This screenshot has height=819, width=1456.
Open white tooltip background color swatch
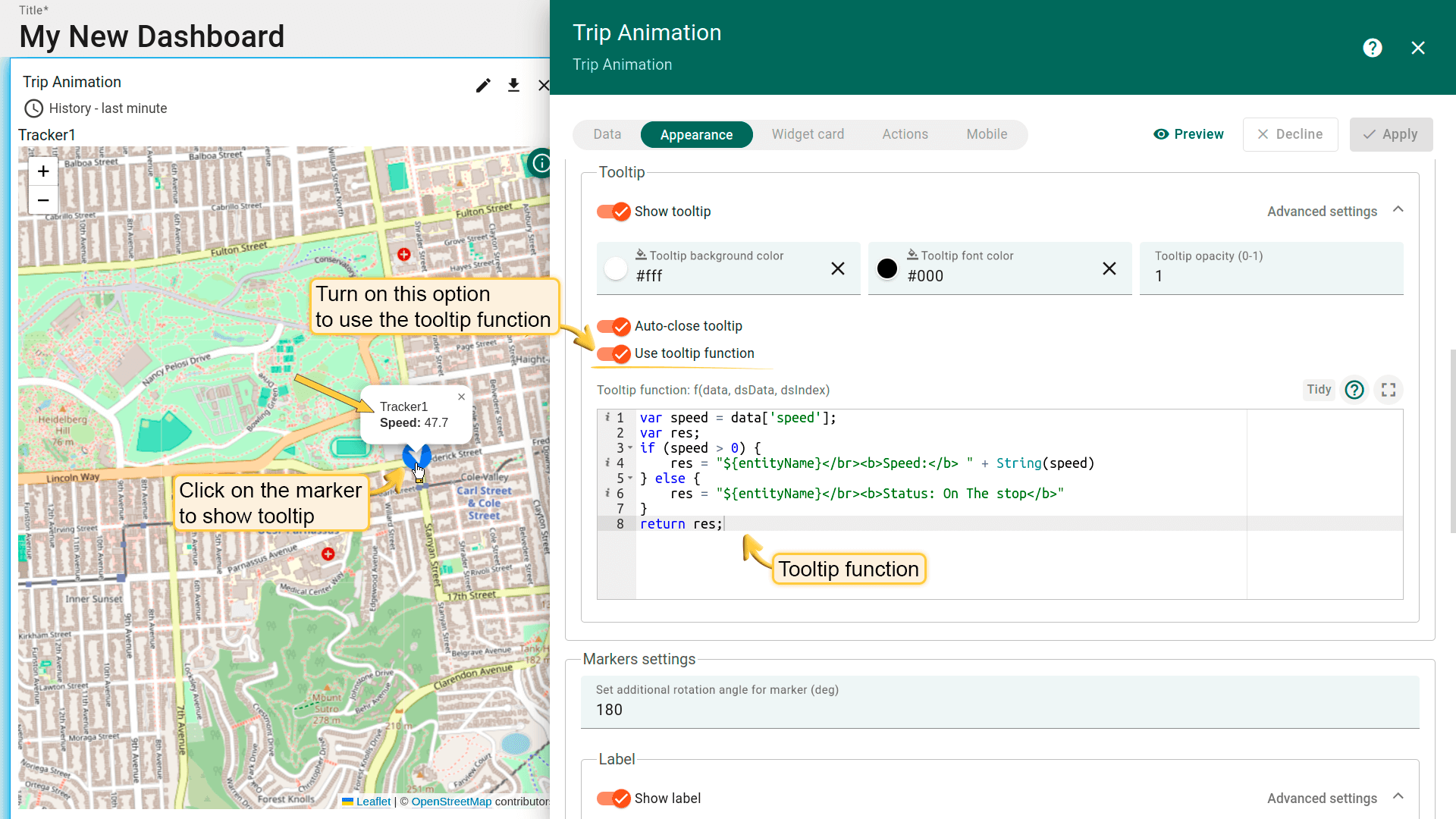coord(616,268)
